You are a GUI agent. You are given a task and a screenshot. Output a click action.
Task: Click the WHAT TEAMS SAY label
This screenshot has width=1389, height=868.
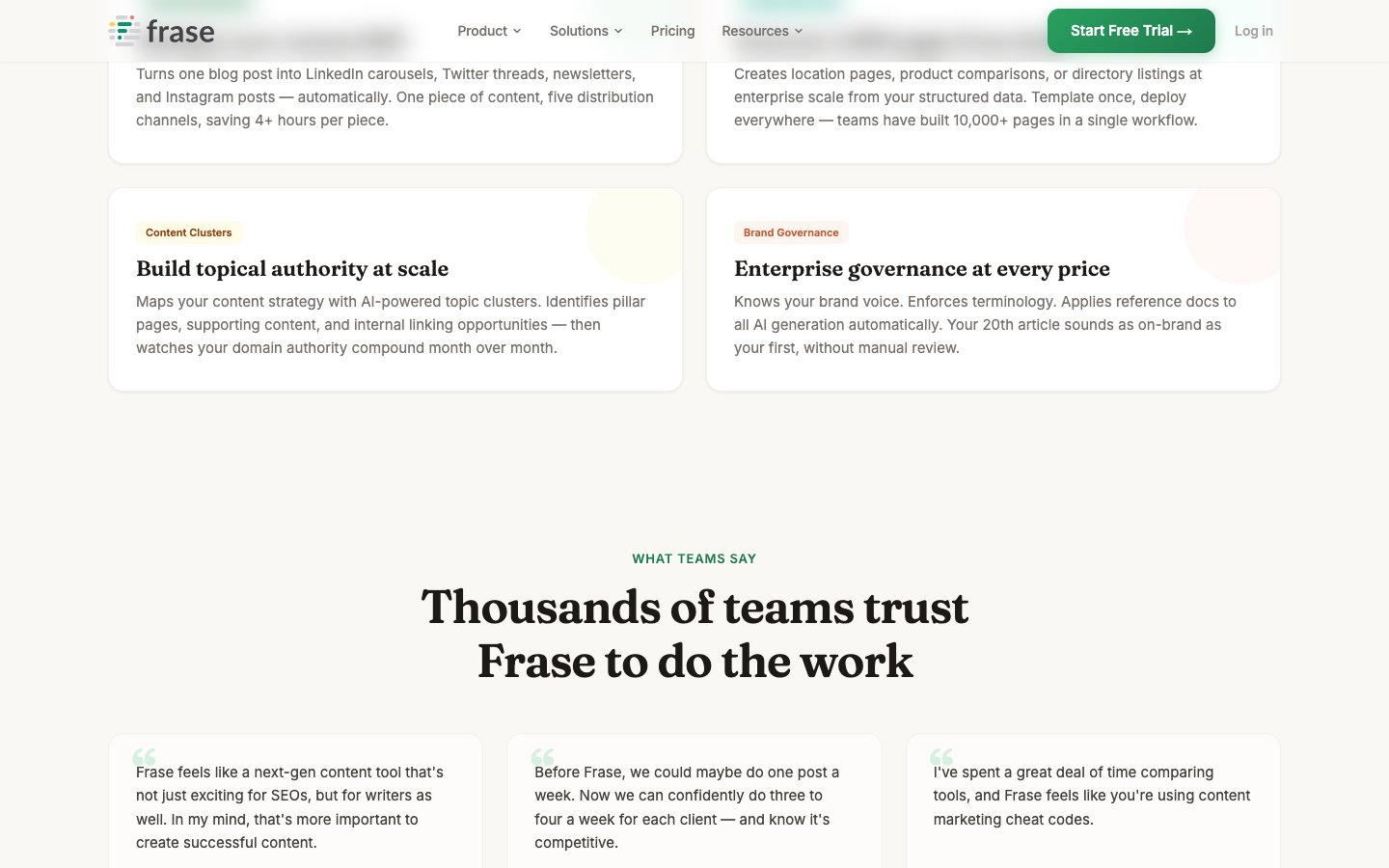click(694, 558)
